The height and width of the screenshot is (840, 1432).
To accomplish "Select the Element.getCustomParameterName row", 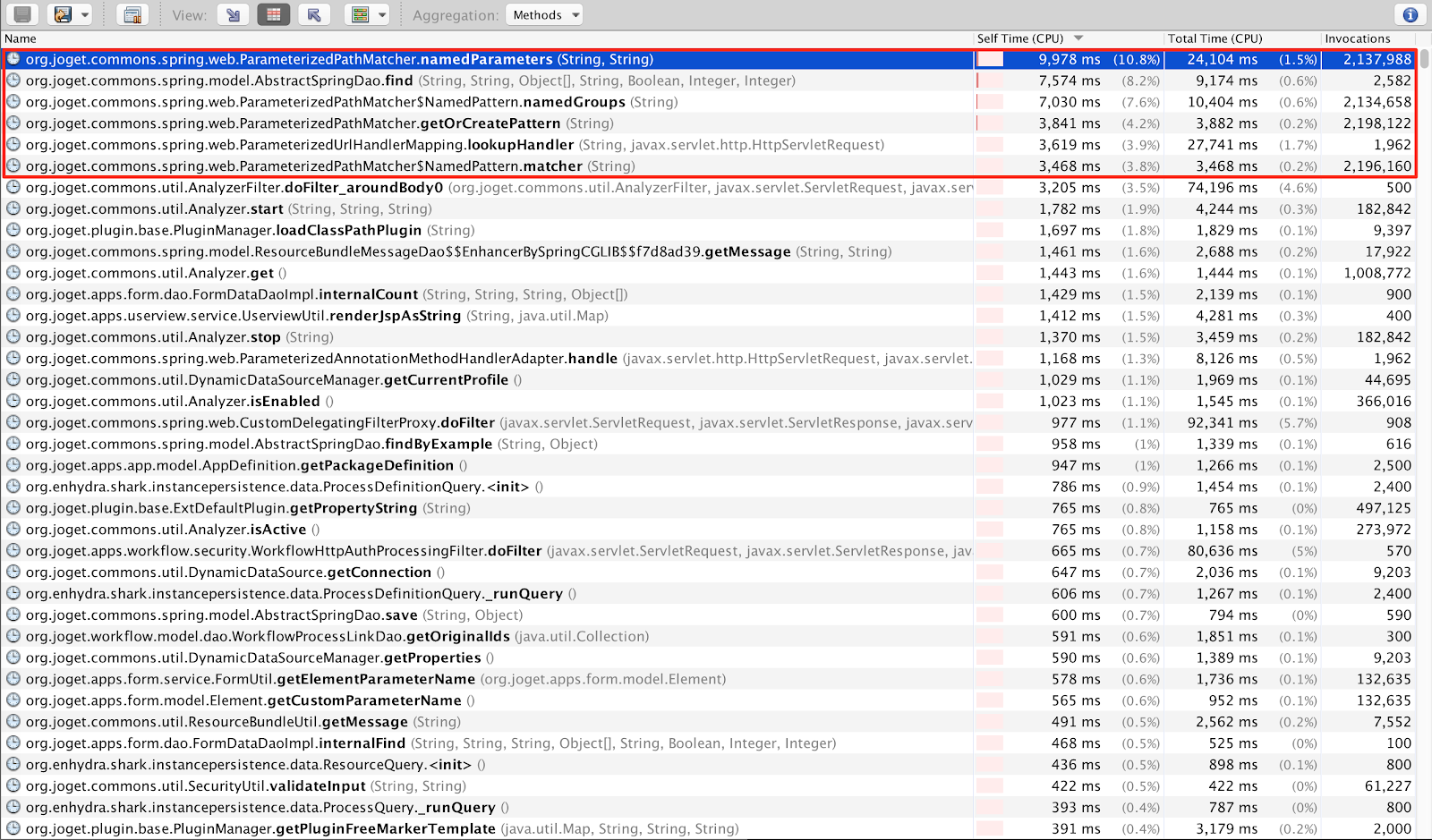I will click(709, 700).
